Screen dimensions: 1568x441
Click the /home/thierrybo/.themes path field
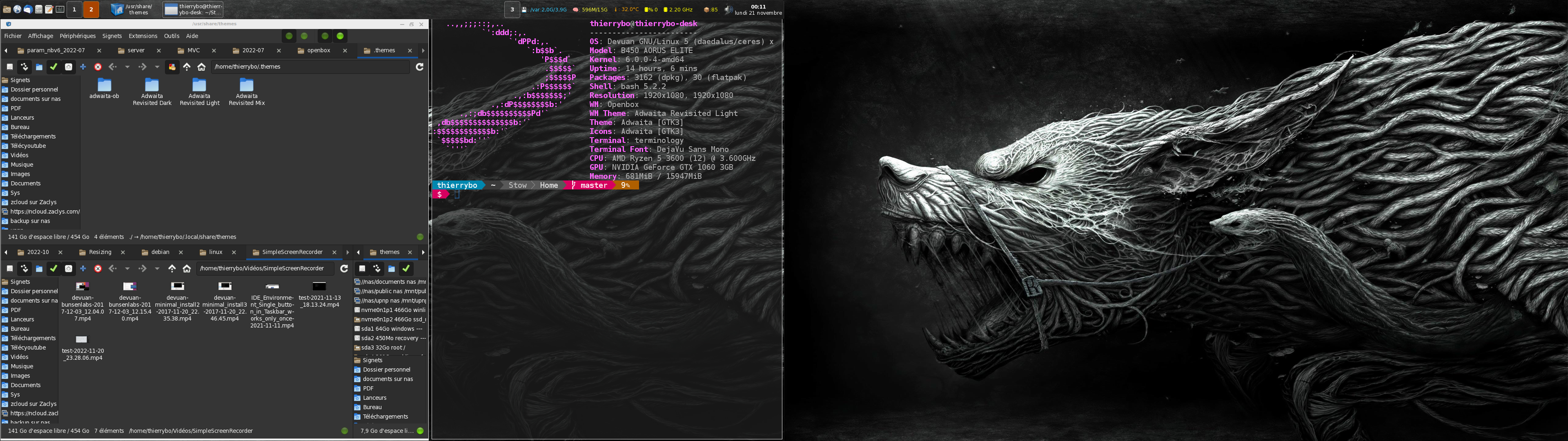310,67
